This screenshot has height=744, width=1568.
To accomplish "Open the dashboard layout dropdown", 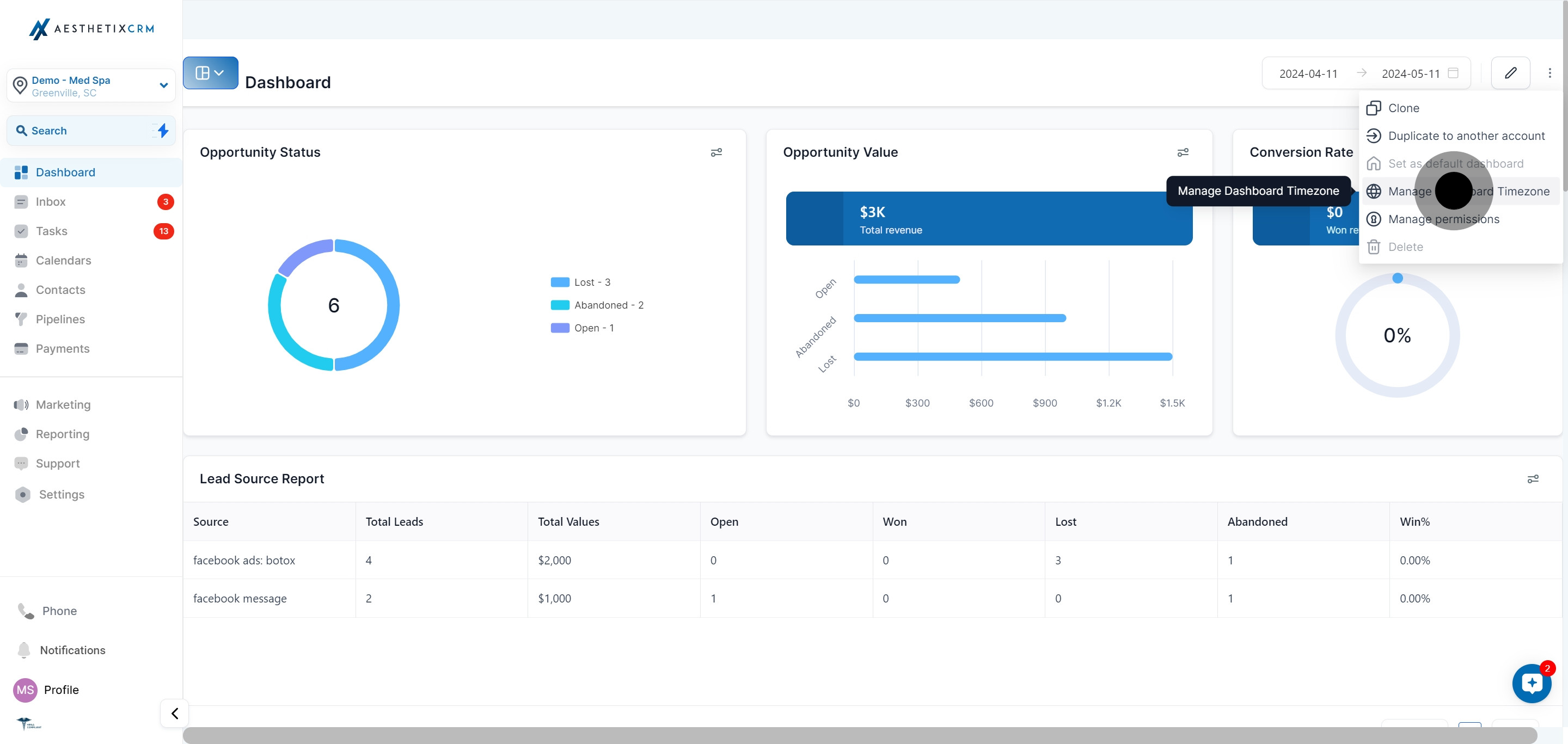I will click(210, 72).
